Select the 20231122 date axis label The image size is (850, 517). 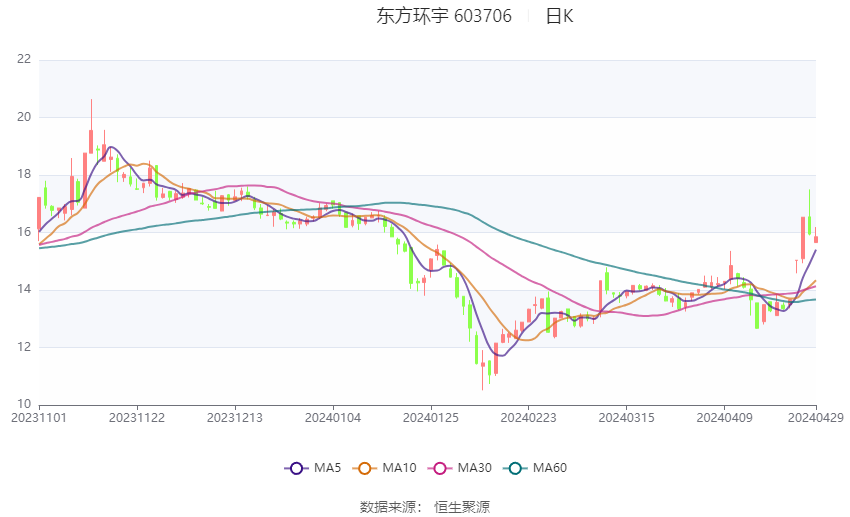137,418
